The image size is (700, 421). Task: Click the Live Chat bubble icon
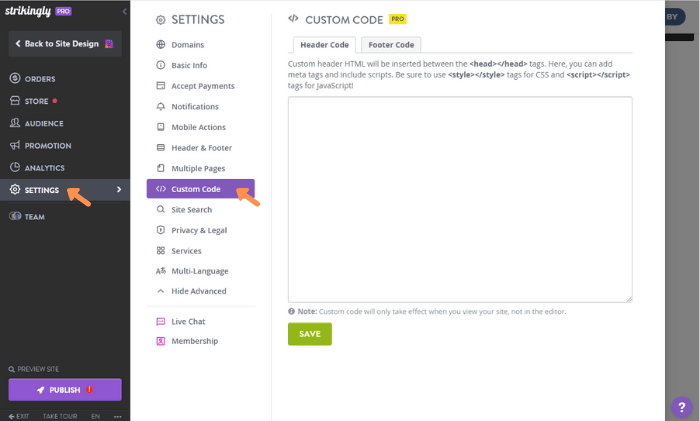pos(161,321)
